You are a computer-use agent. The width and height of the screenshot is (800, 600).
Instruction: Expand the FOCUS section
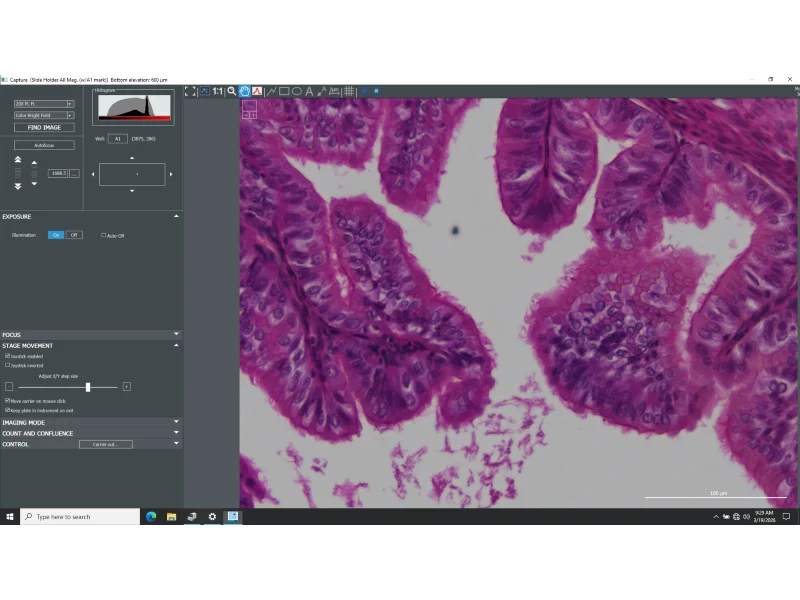pos(177,334)
